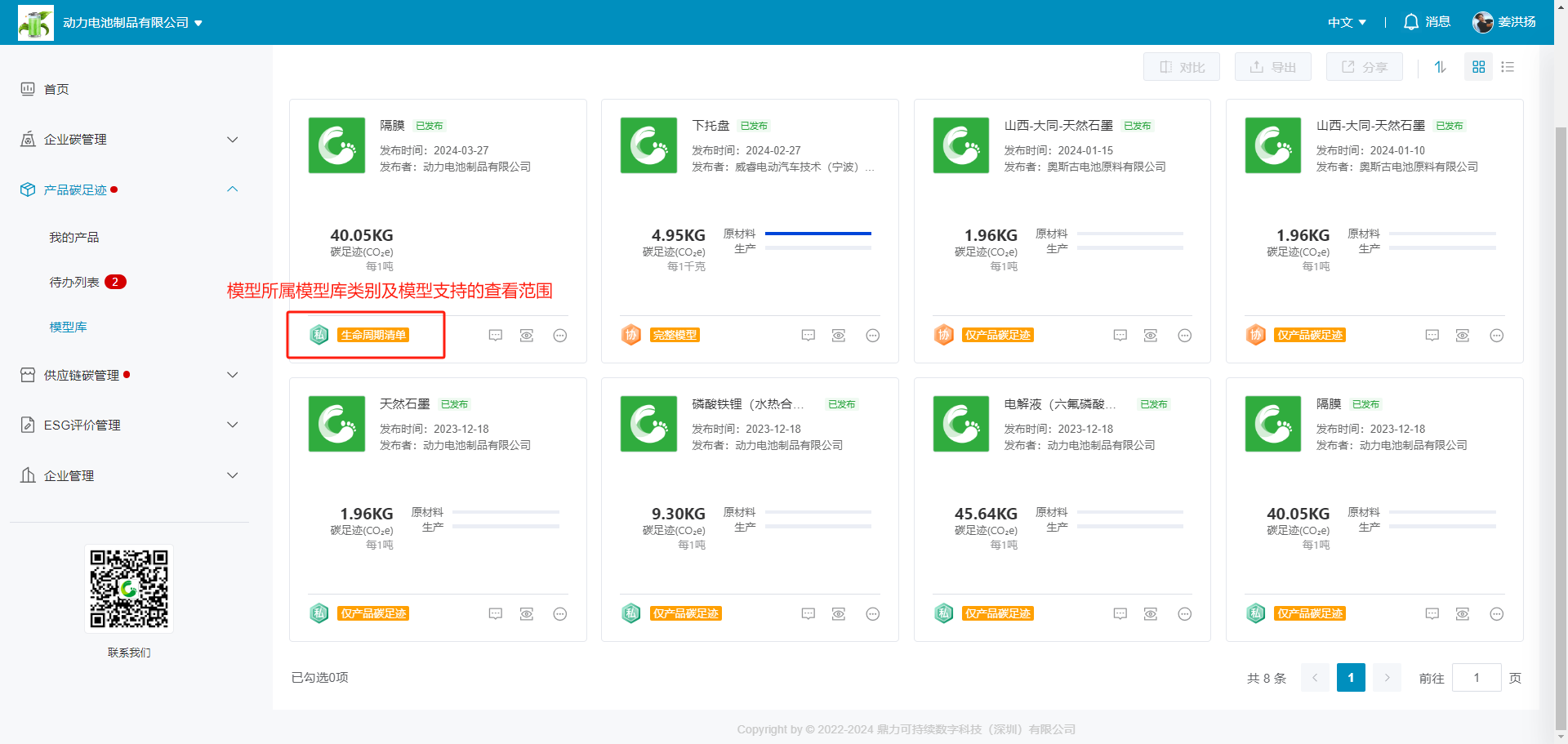Switch to list view layout

tap(1508, 67)
